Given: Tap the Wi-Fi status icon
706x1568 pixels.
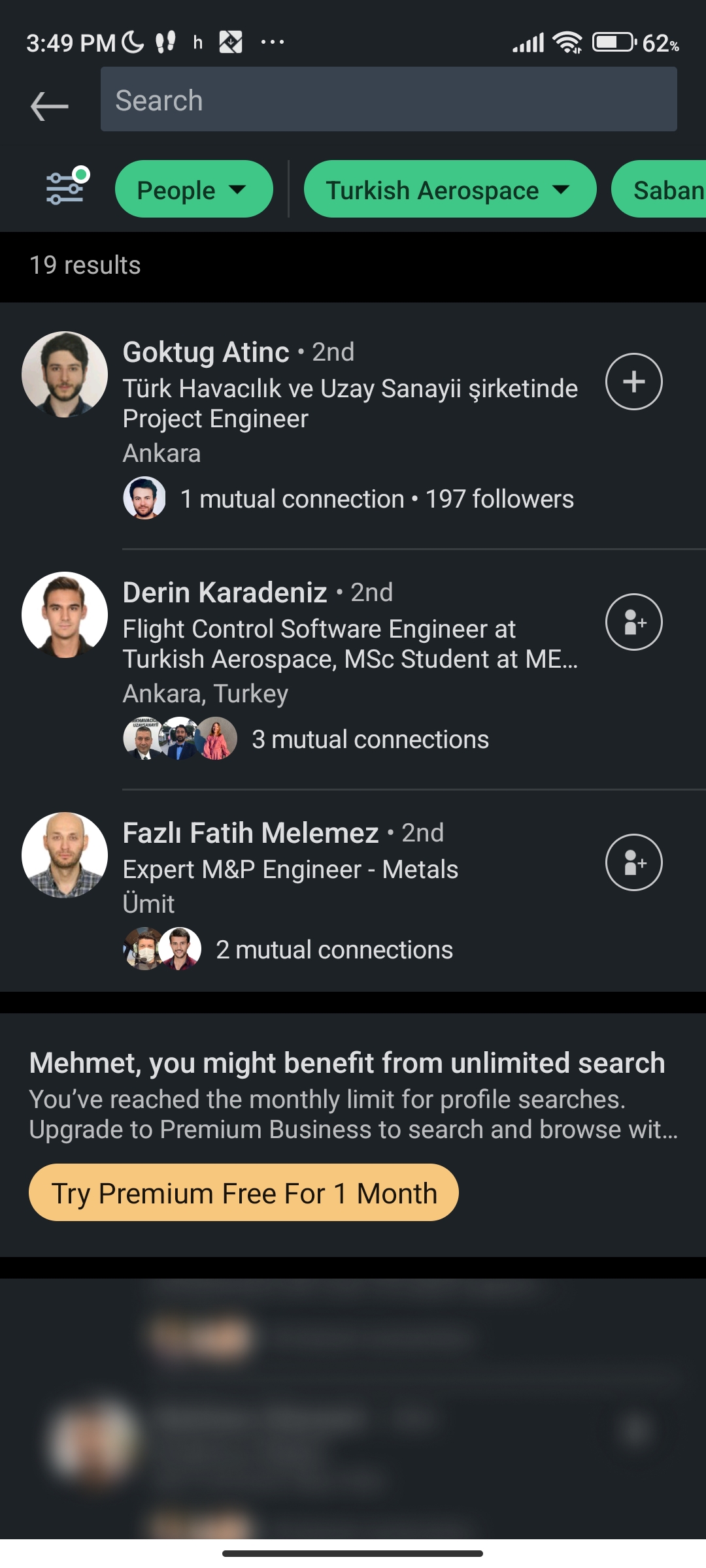Looking at the screenshot, I should [567, 43].
